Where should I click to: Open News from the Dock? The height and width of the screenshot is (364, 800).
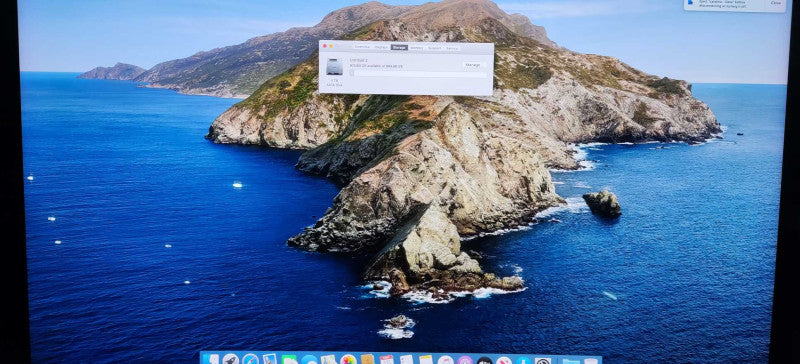point(504,360)
